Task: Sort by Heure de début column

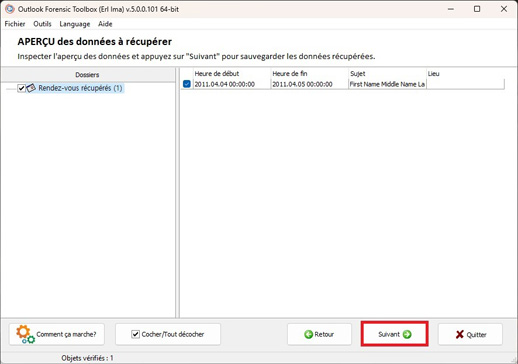Action: tap(232, 74)
